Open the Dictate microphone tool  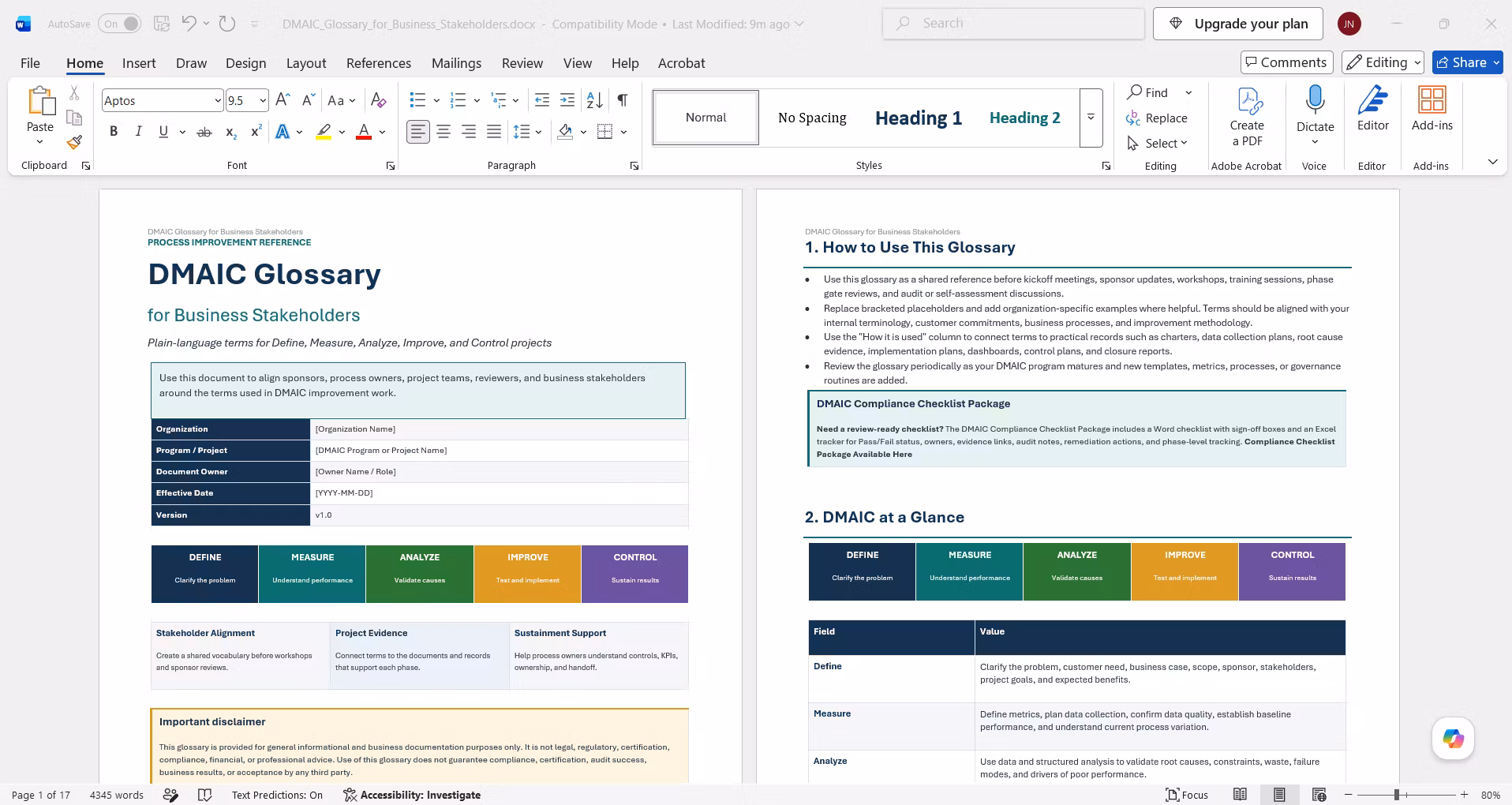(x=1315, y=101)
